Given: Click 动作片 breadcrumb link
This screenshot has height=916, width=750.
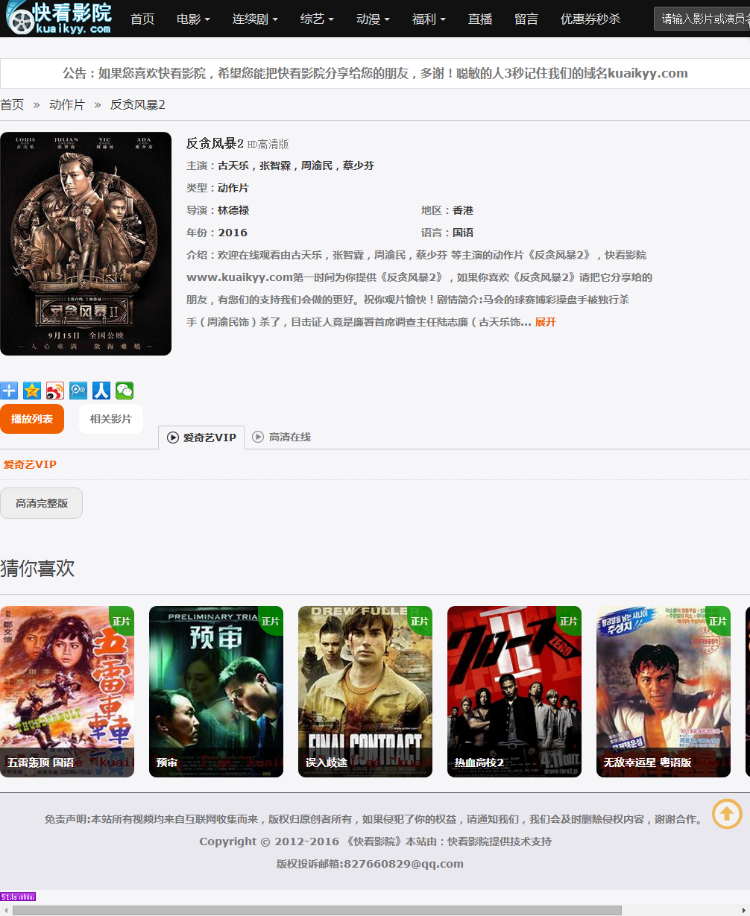Looking at the screenshot, I should click(x=67, y=105).
